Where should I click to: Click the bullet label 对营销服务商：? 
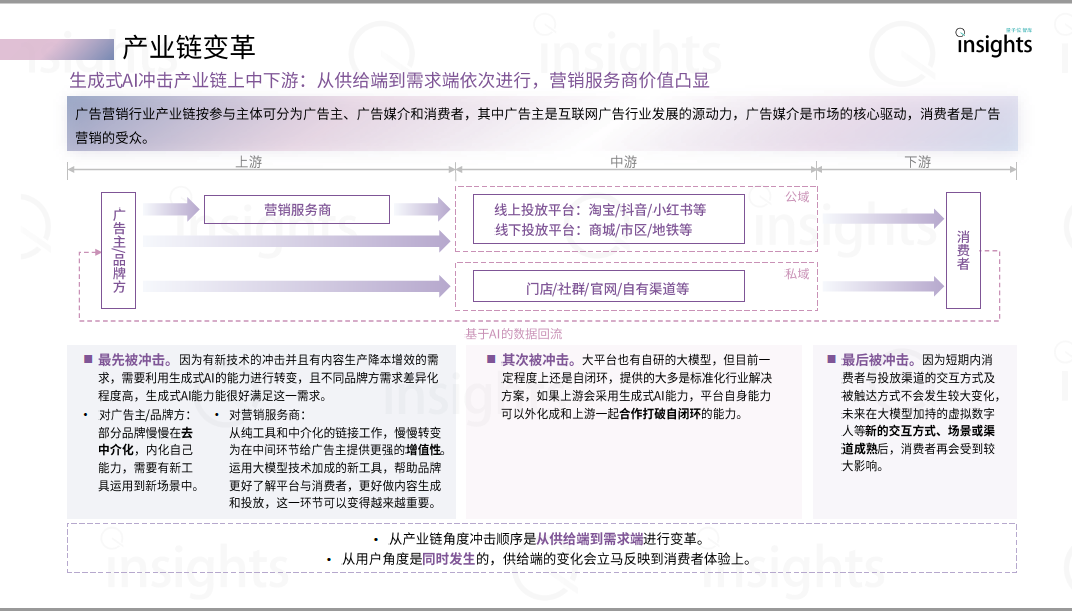267,415
